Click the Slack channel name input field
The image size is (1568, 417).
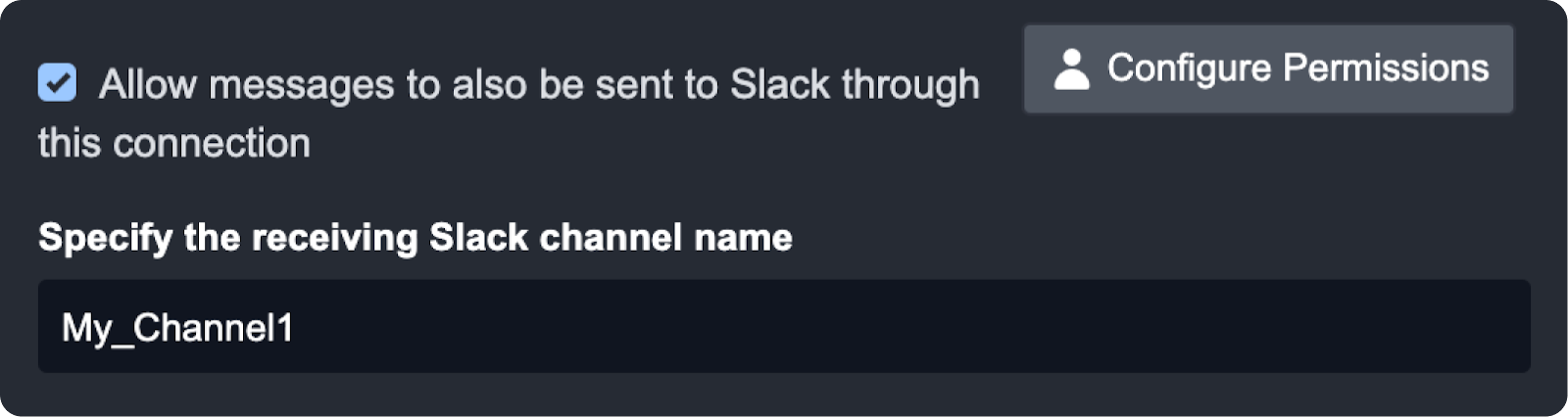784,327
